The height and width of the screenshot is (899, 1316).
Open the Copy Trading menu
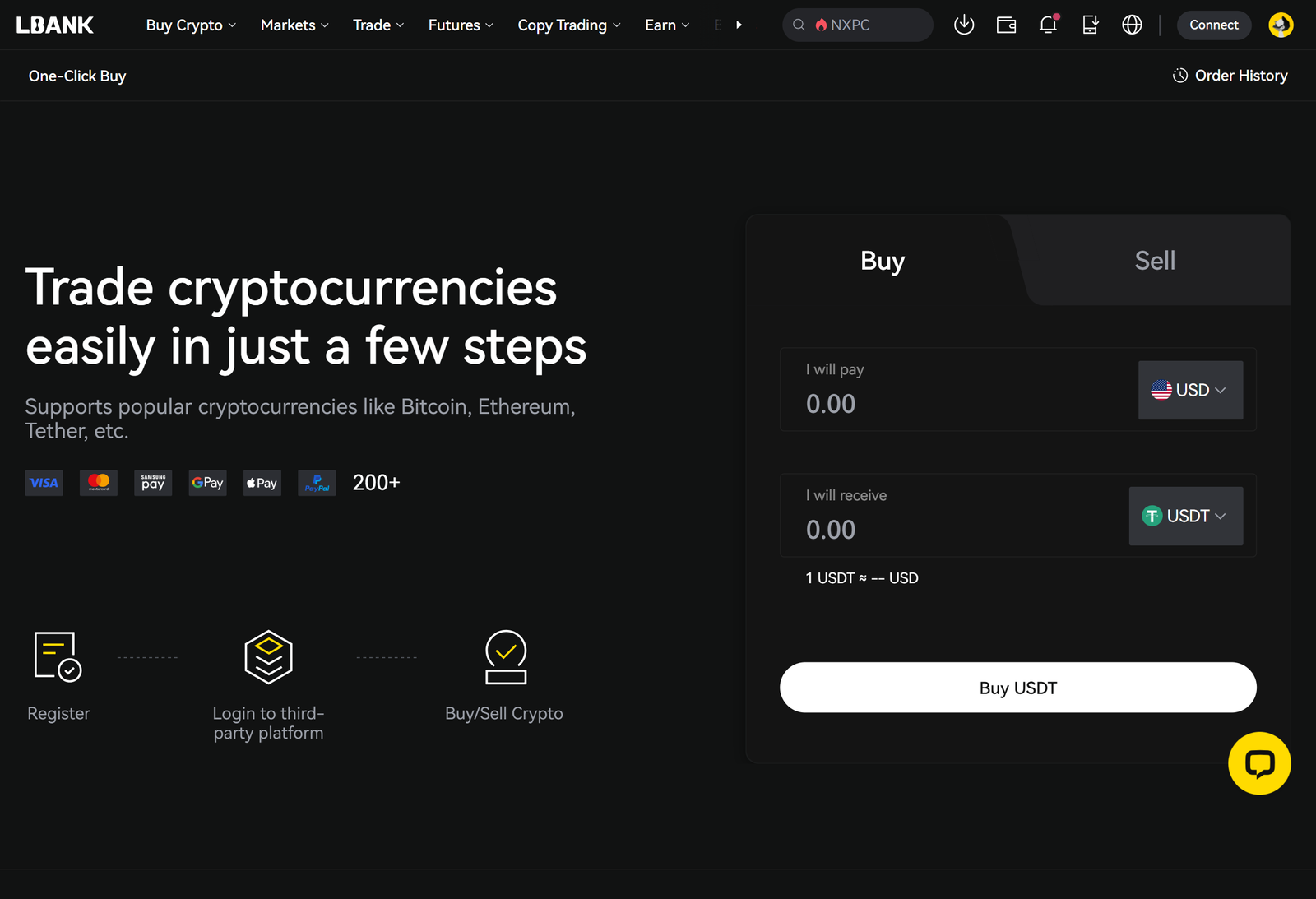pos(568,25)
